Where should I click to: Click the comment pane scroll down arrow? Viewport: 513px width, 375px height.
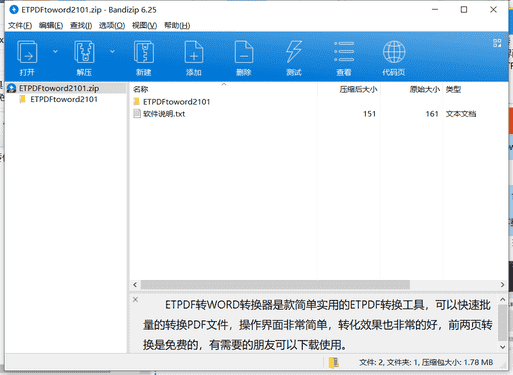(503, 347)
